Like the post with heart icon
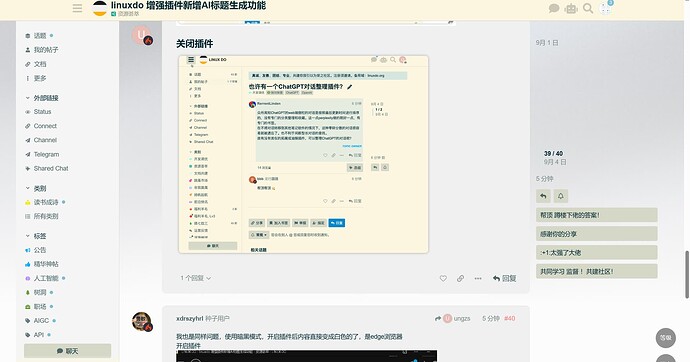 click(443, 278)
